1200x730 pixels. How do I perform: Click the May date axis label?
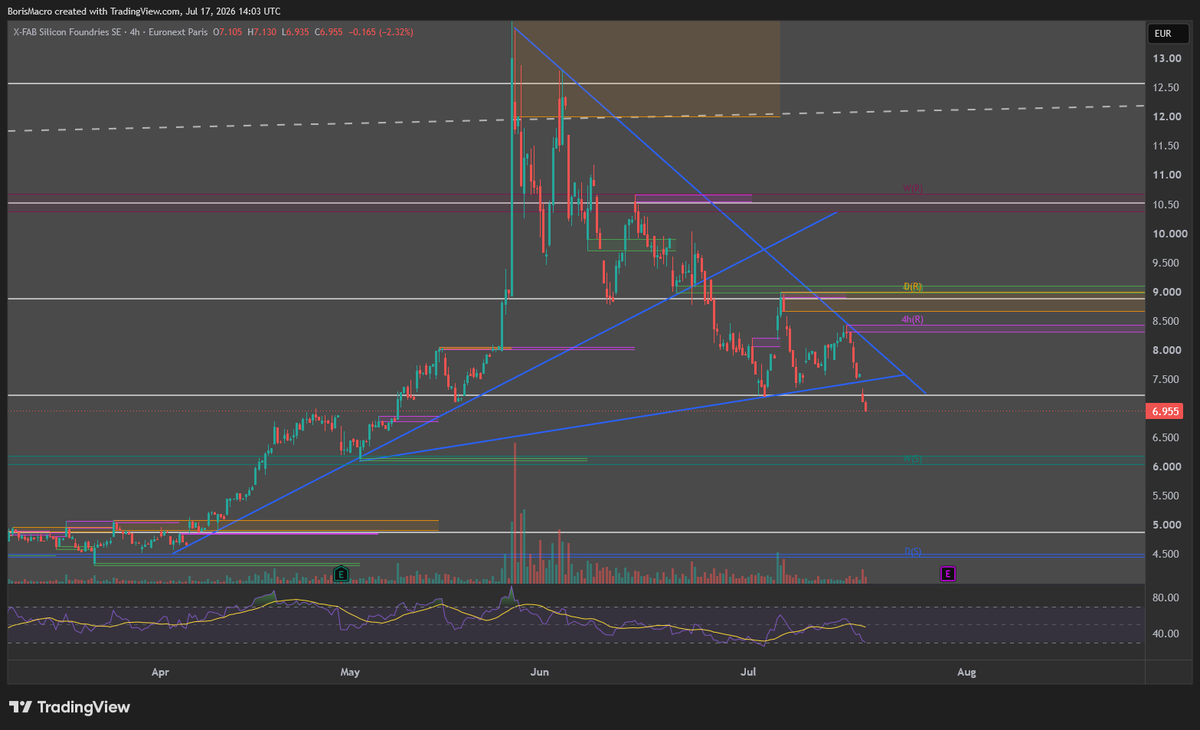pos(349,673)
